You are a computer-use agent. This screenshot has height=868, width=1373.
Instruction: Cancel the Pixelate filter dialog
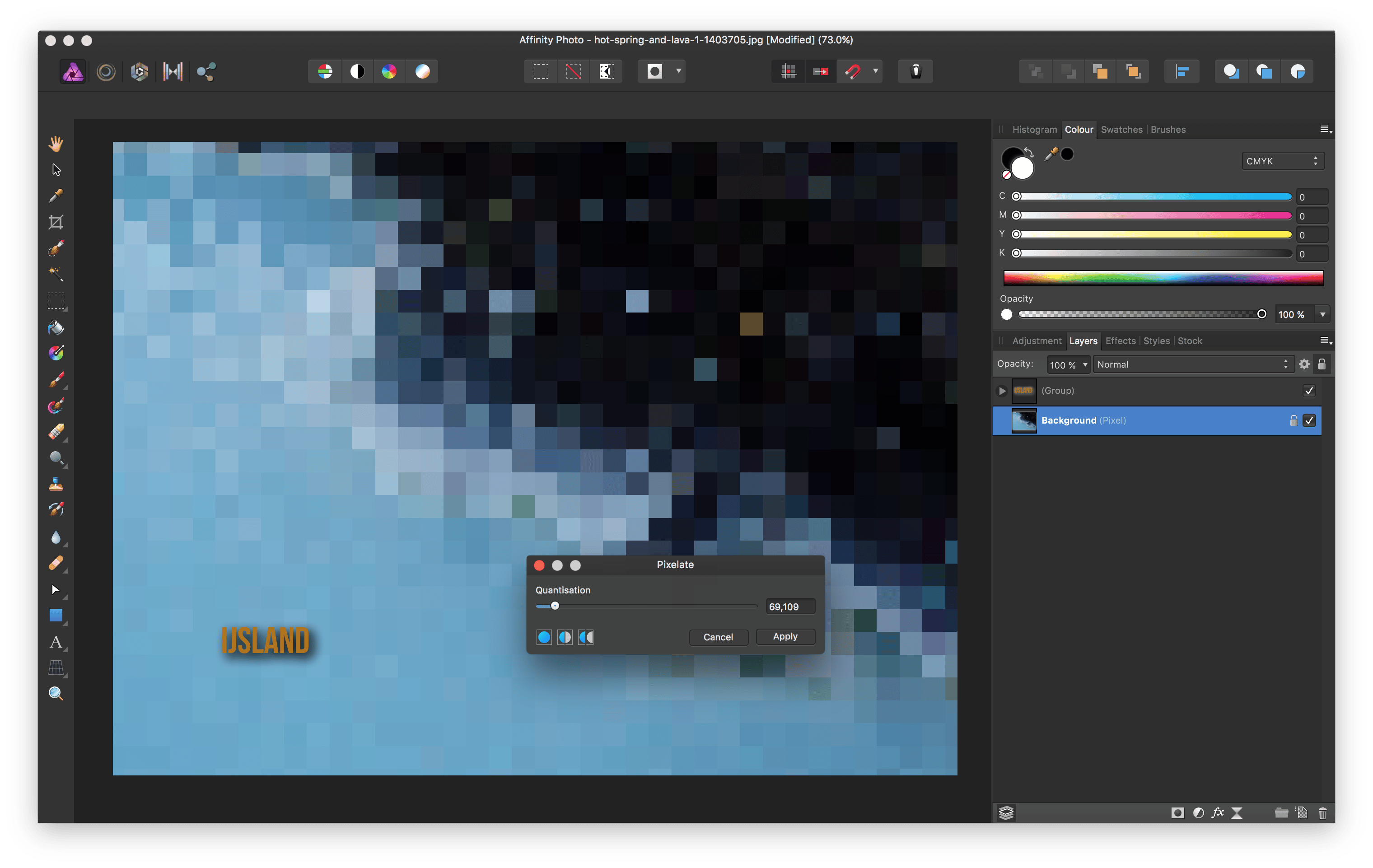coord(718,637)
